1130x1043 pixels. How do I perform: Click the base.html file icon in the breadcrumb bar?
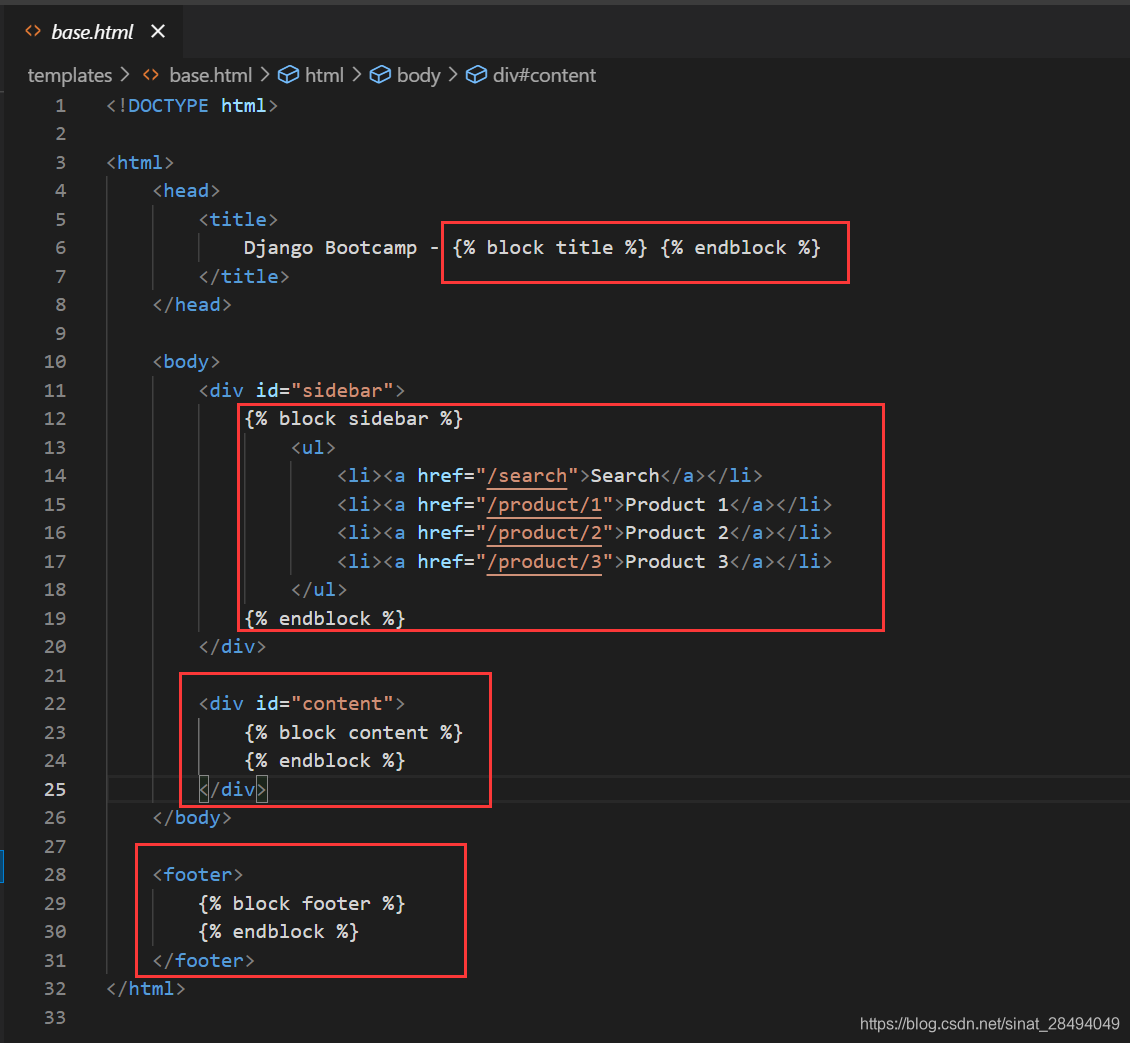pyautogui.click(x=149, y=75)
